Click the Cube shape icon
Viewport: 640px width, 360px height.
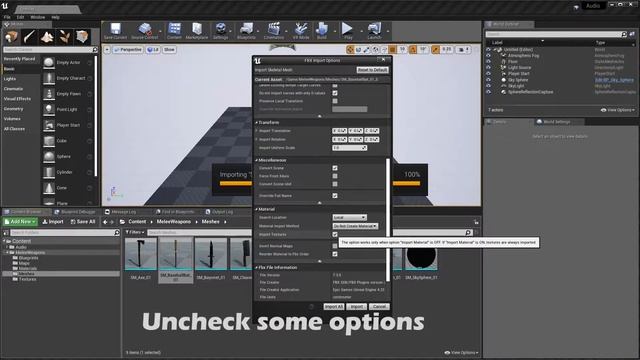49,141
